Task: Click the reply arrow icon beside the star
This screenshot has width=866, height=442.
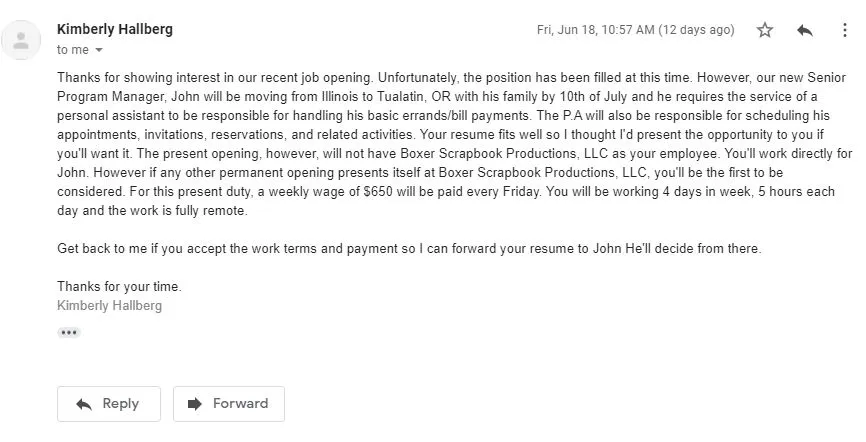Action: pyautogui.click(x=805, y=30)
